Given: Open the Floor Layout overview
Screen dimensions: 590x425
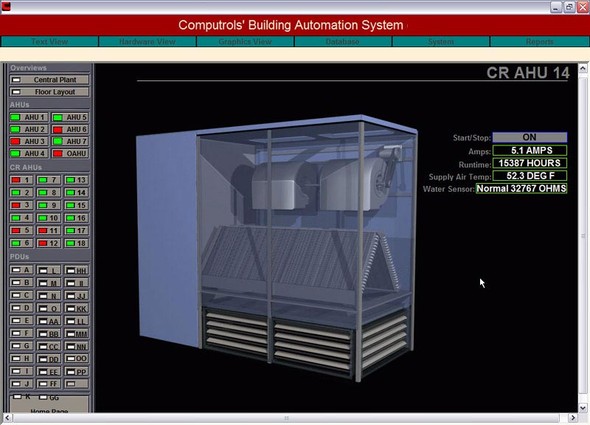Looking at the screenshot, I should [49, 92].
